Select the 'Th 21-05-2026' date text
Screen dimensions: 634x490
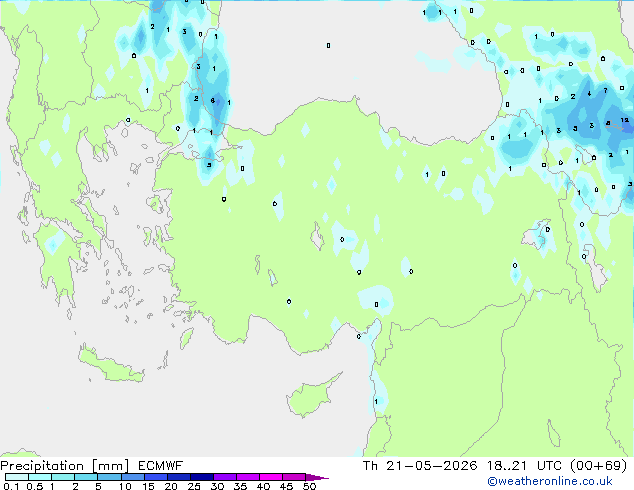[420, 466]
